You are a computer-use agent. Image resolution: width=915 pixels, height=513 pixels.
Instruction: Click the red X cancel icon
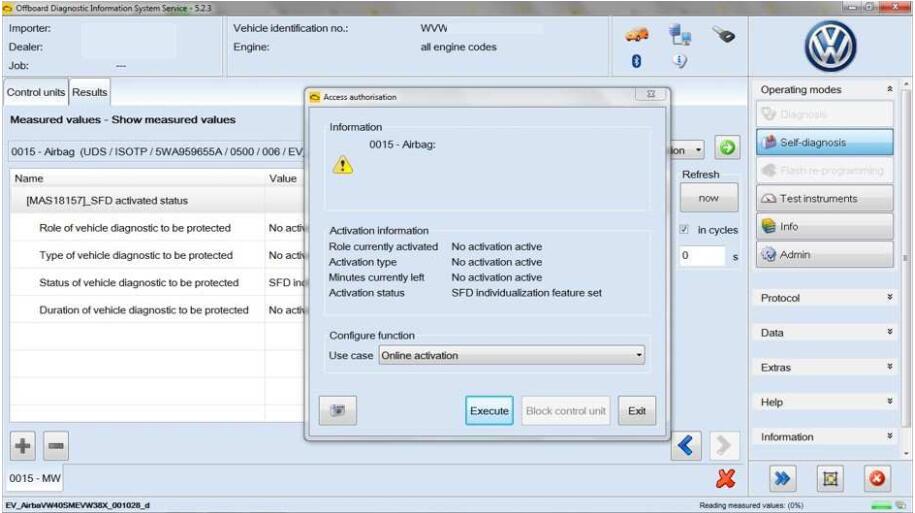coord(725,479)
